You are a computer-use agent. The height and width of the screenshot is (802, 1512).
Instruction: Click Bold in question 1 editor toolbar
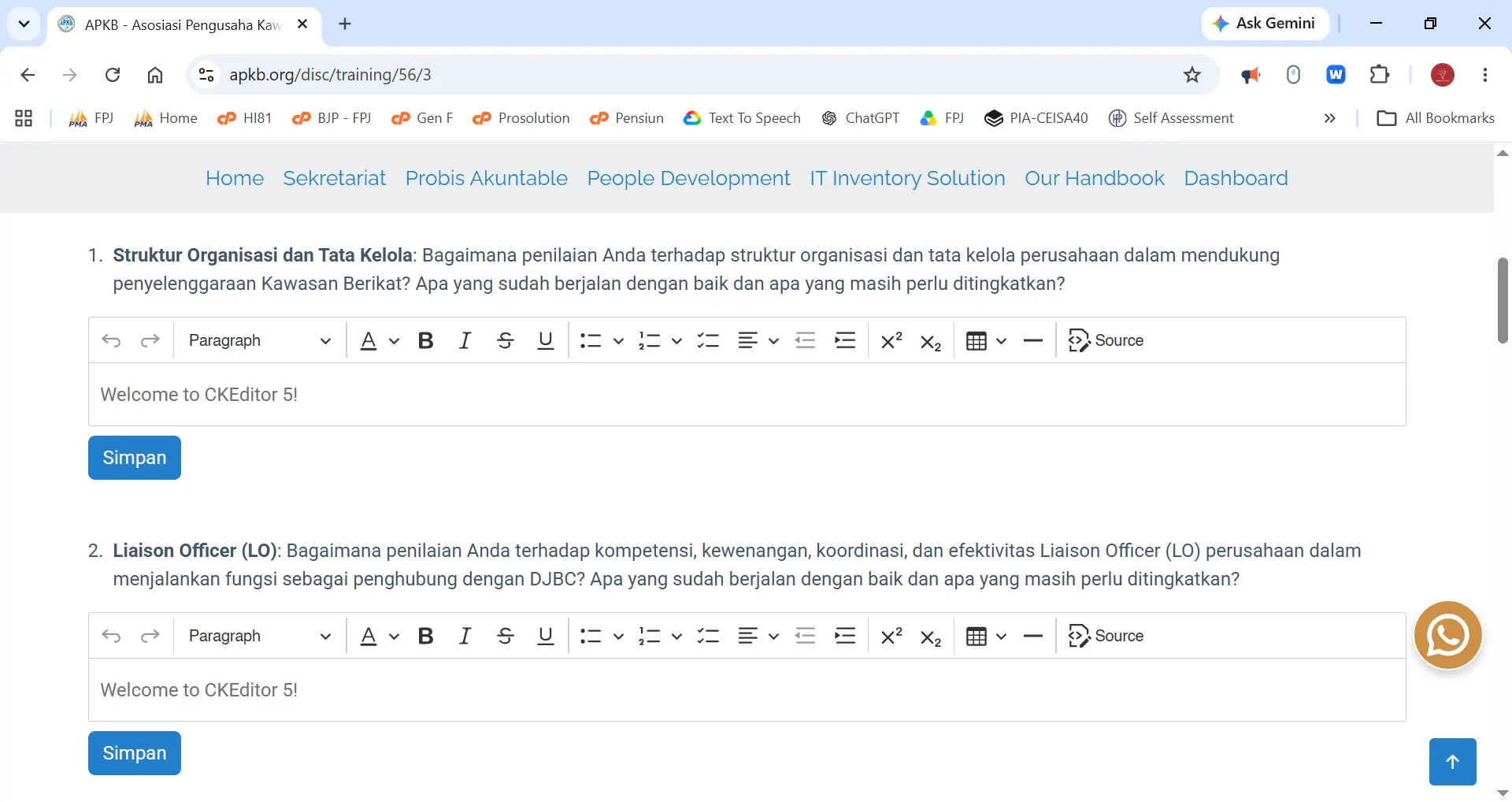pos(426,340)
